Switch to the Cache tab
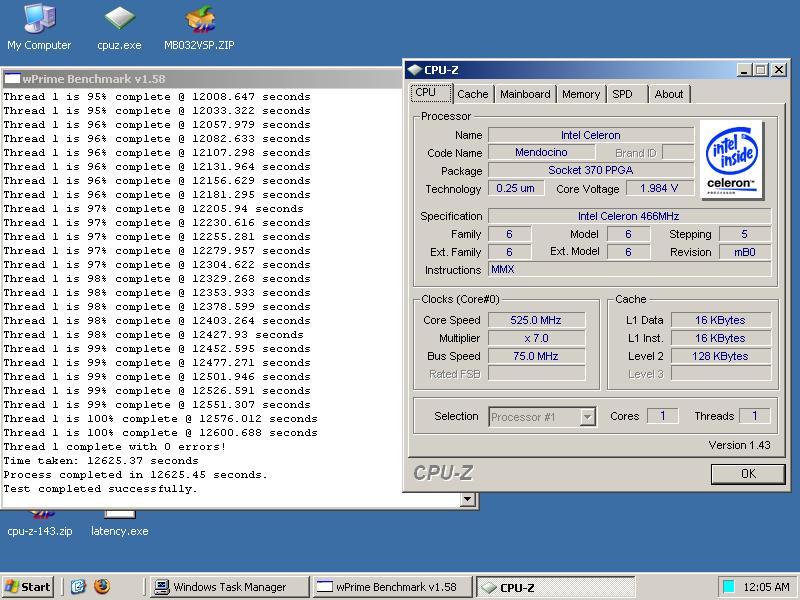This screenshot has height=600, width=800. (473, 94)
